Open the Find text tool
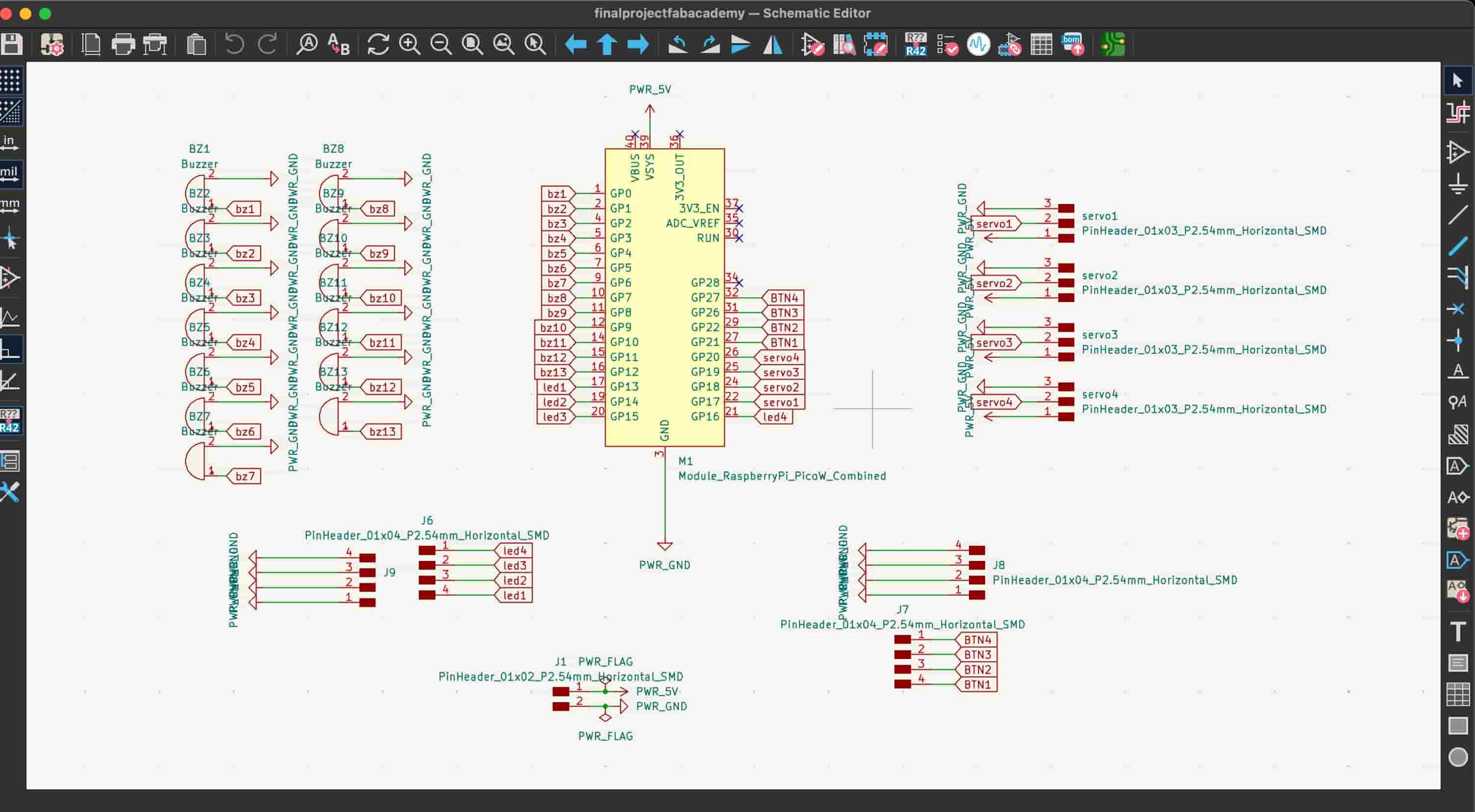Image resolution: width=1475 pixels, height=812 pixels. click(x=307, y=44)
